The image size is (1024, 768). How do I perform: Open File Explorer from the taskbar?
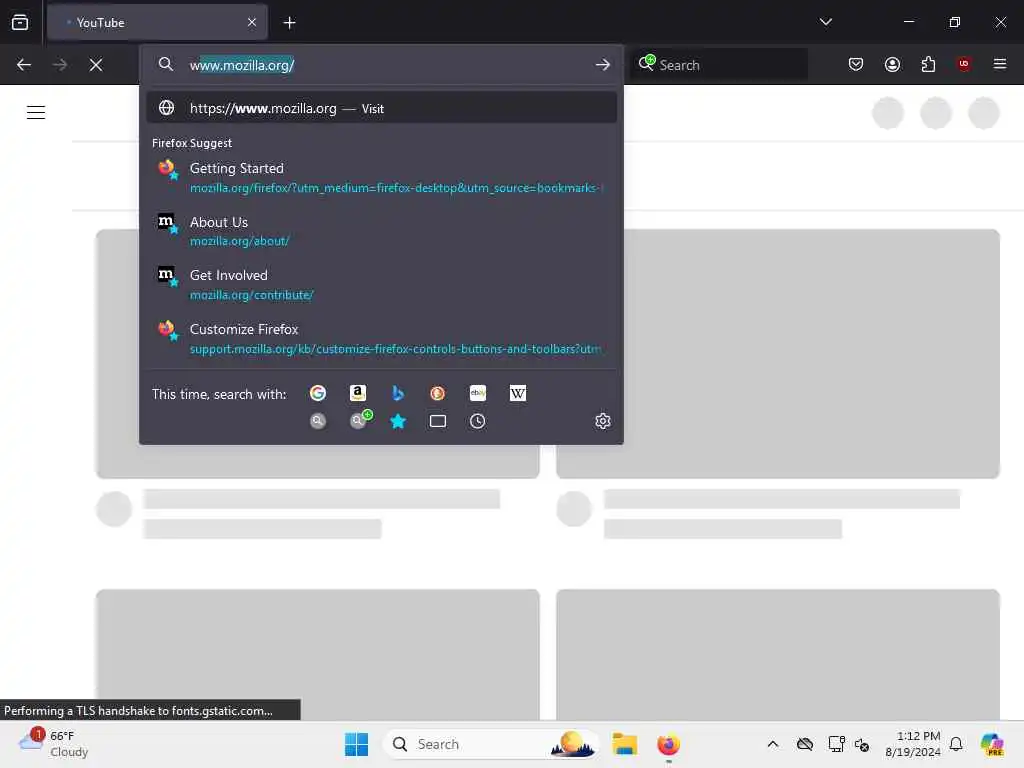(624, 744)
